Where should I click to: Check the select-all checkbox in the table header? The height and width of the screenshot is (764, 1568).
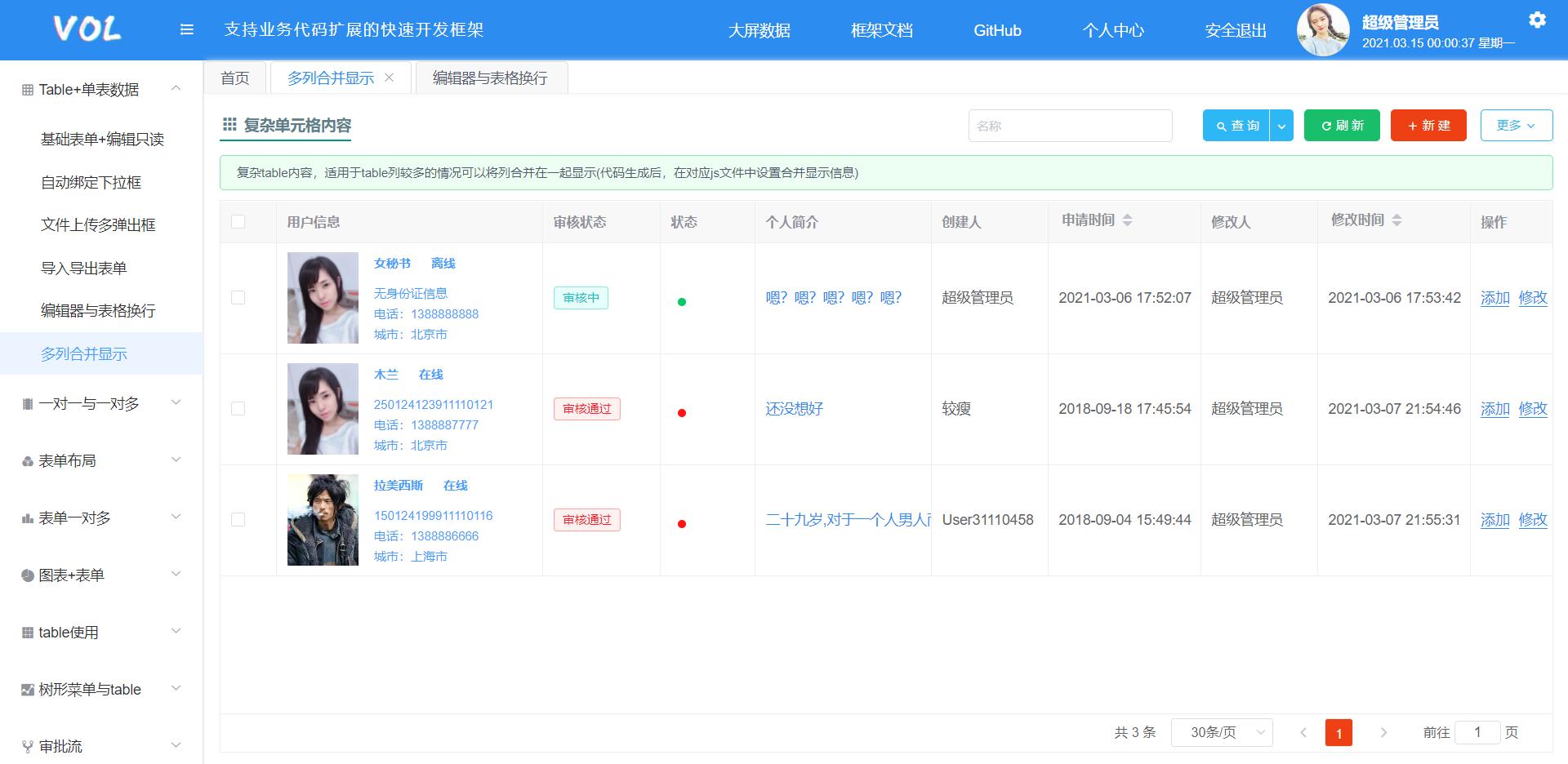pyautogui.click(x=238, y=221)
